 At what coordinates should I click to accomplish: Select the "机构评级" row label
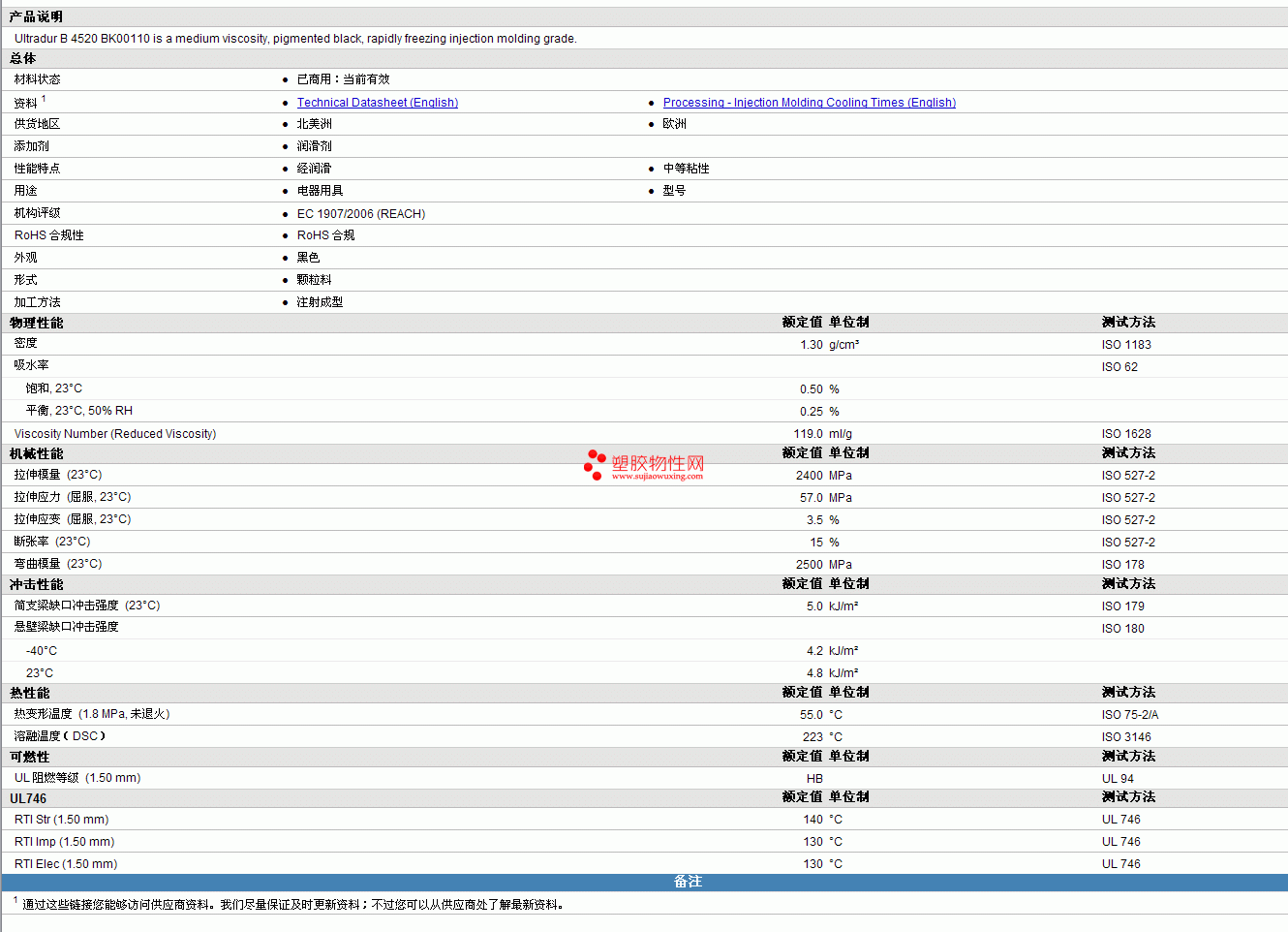pos(37,213)
